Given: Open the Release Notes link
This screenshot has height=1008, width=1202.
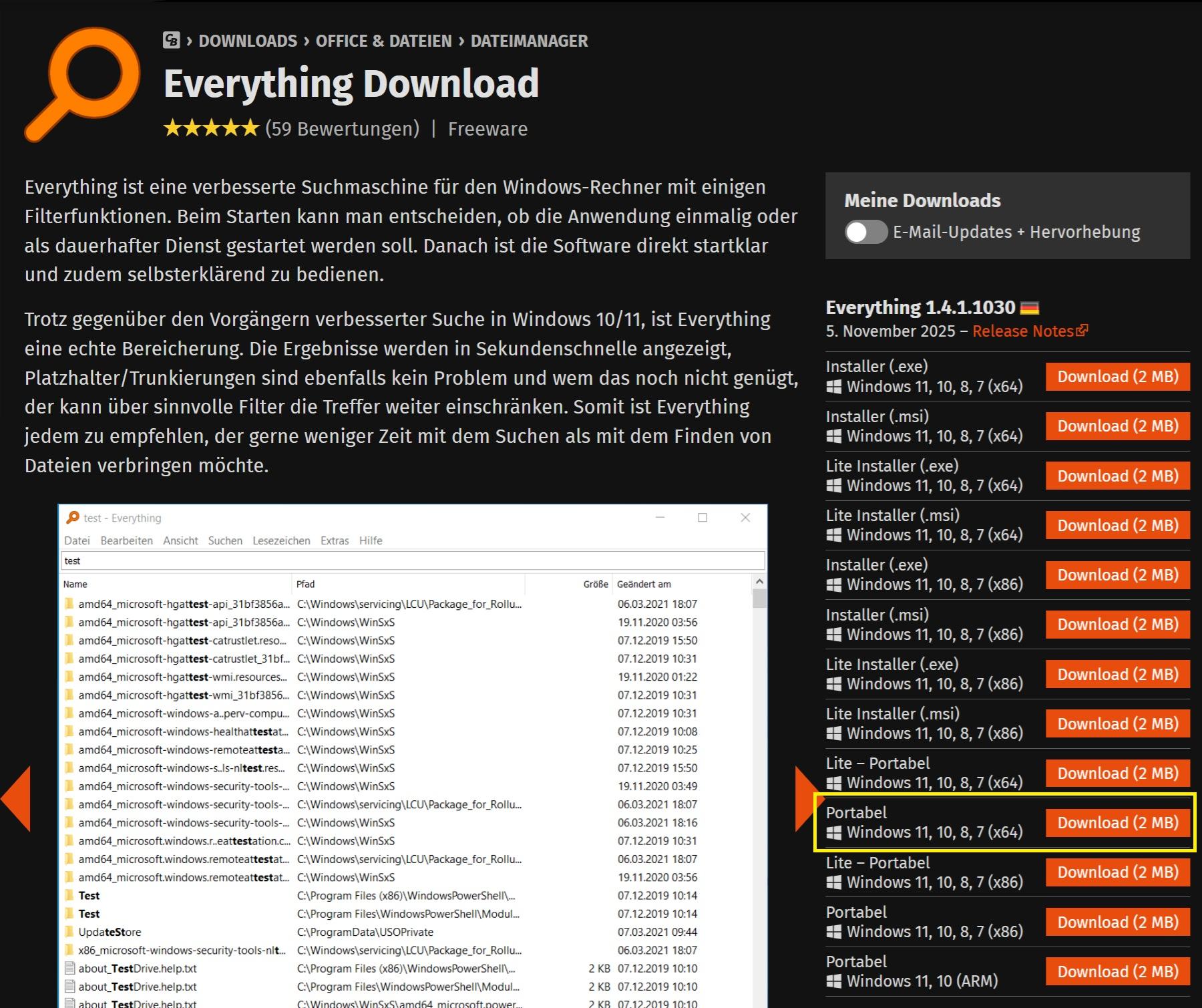Looking at the screenshot, I should pos(1030,331).
